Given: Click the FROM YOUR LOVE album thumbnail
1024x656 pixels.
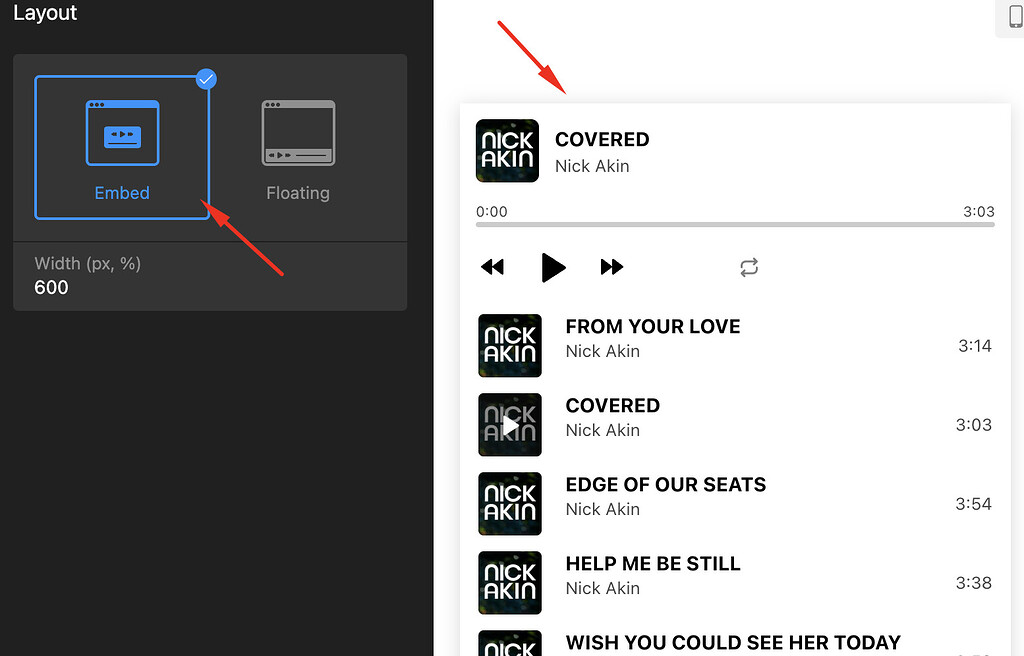Looking at the screenshot, I should pyautogui.click(x=509, y=345).
